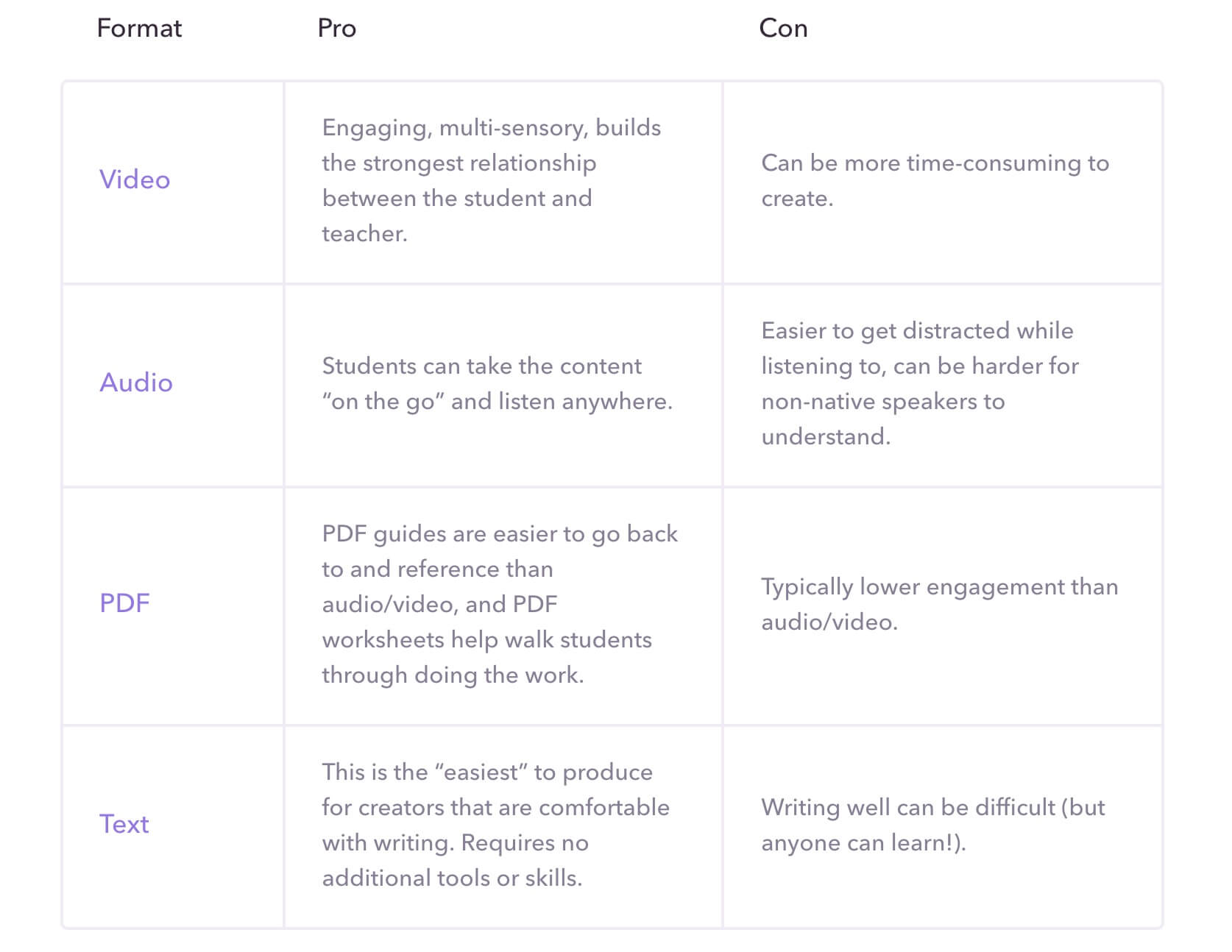Image resolution: width=1232 pixels, height=952 pixels.
Task: Click the text 'the strongest relationship'
Action: (x=459, y=163)
